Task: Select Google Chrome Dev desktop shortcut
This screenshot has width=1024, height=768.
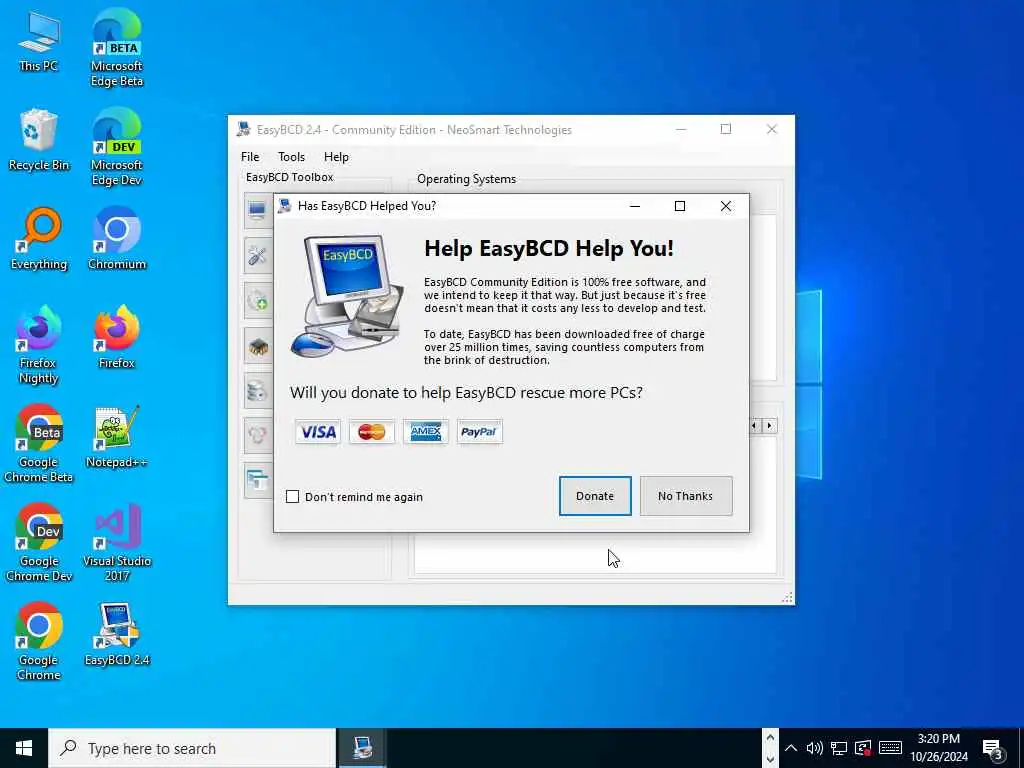Action: coord(39,543)
